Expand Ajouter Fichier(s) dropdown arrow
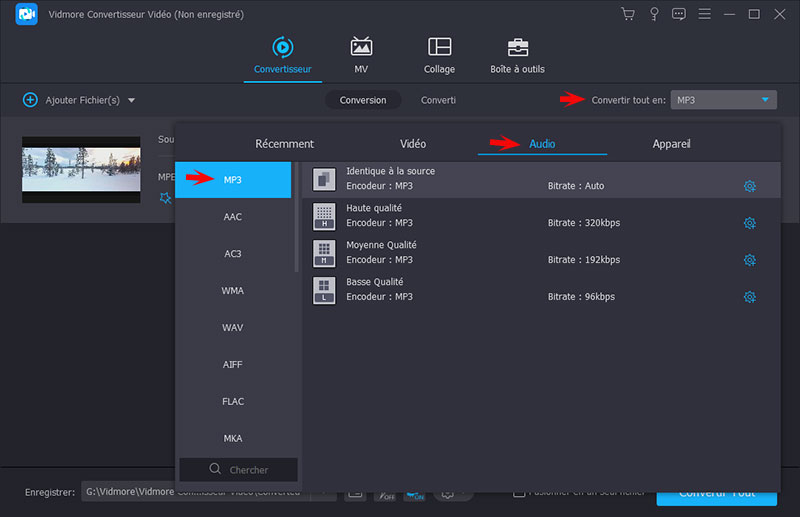The image size is (800, 517). (x=132, y=100)
